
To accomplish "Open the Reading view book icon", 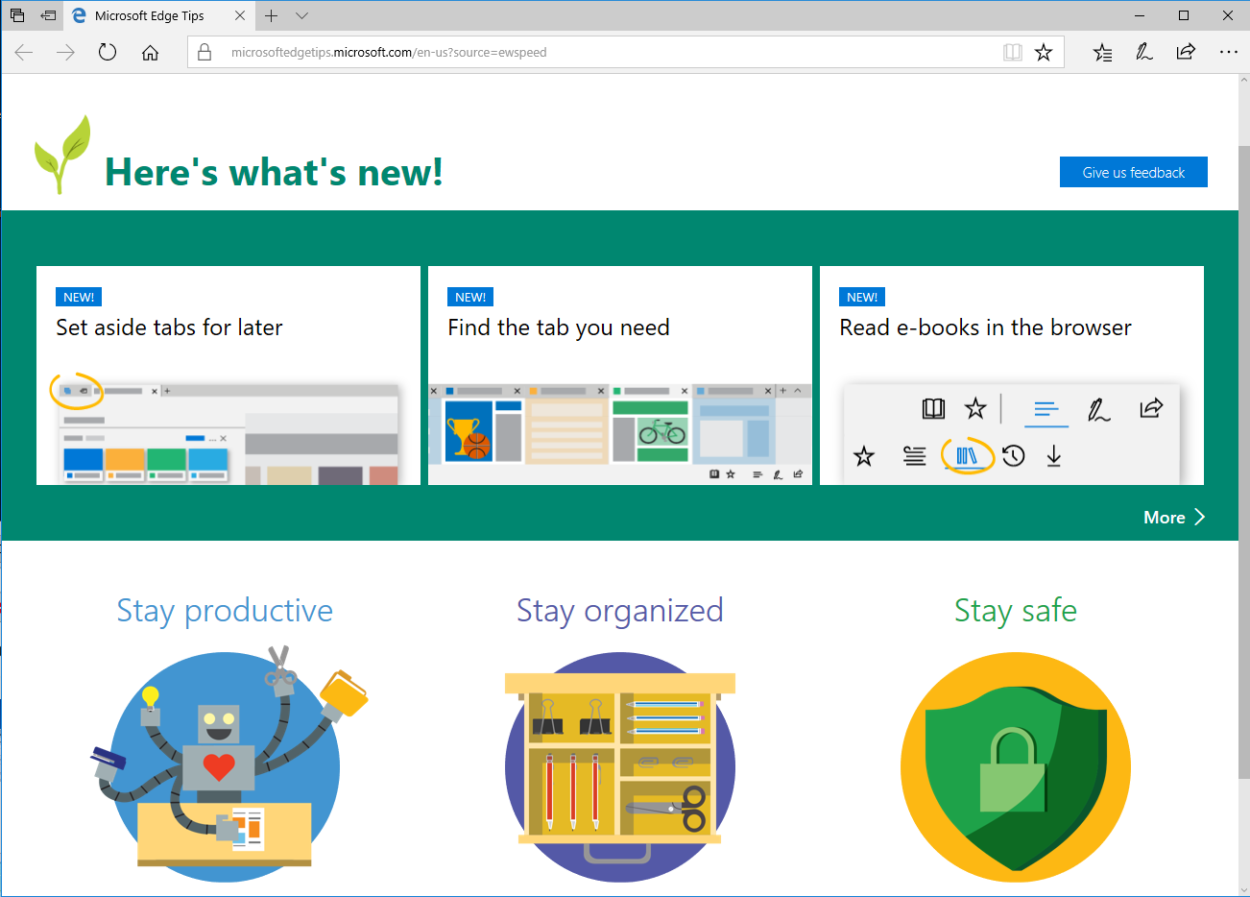I will click(1013, 53).
